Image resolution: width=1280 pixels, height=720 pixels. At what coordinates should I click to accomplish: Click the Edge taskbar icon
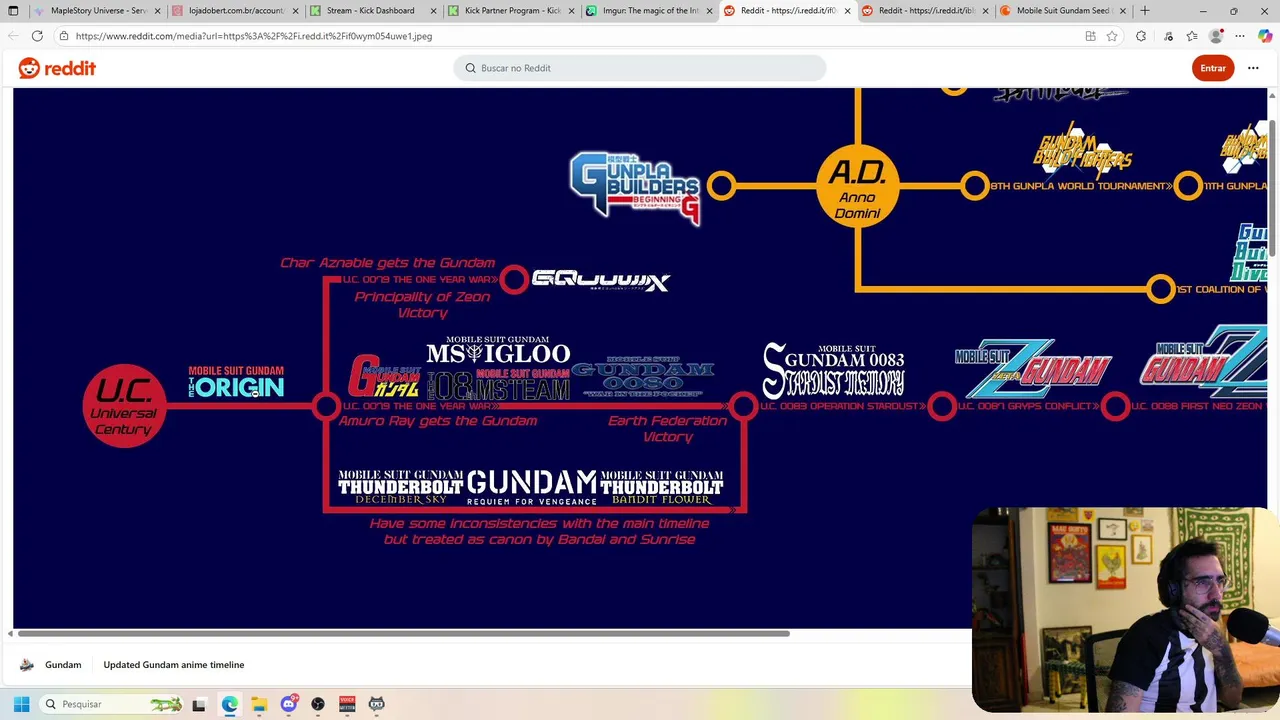click(x=229, y=704)
